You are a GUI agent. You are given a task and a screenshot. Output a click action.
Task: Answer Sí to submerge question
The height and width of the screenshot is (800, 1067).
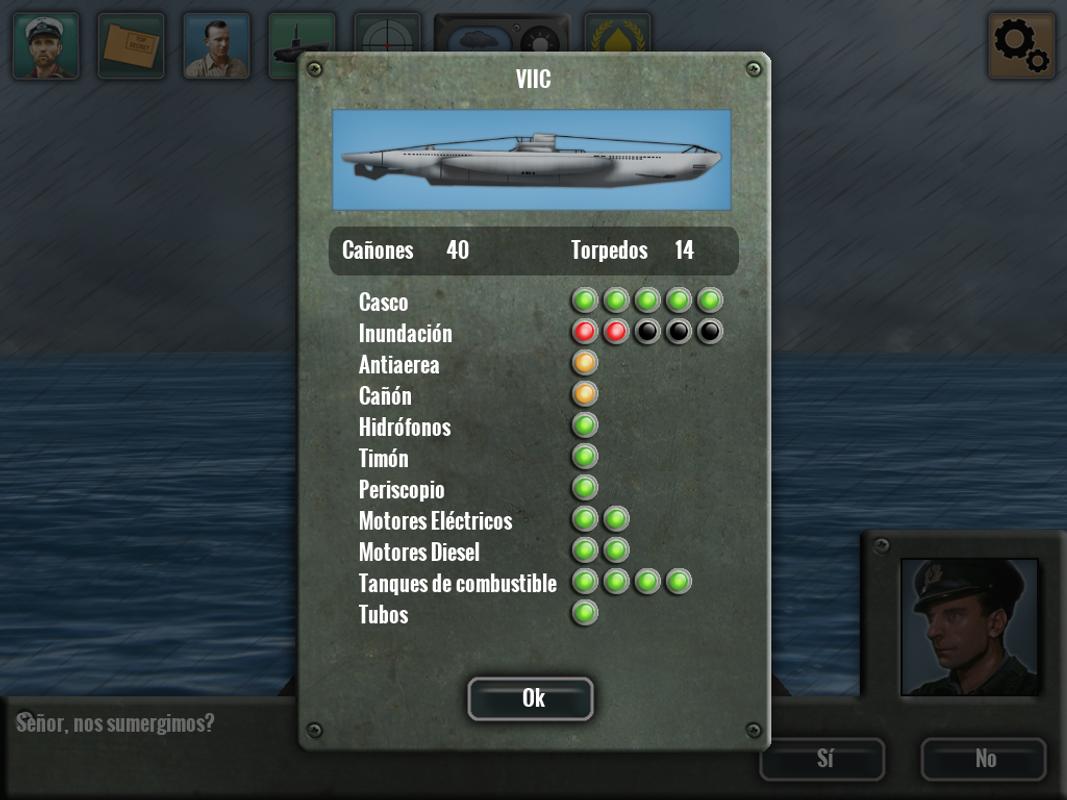click(823, 759)
